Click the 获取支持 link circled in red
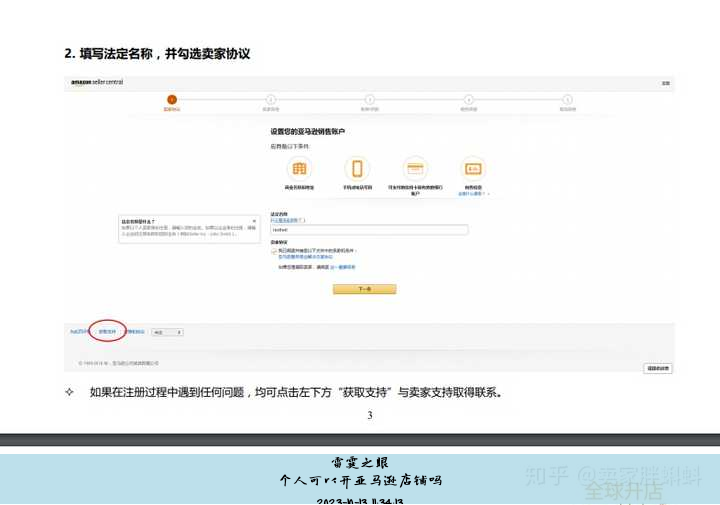The width and height of the screenshot is (720, 505). click(x=107, y=331)
